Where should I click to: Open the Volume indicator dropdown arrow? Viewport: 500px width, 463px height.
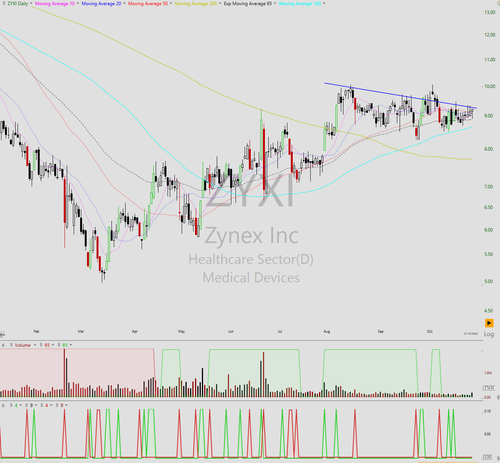[35, 345]
